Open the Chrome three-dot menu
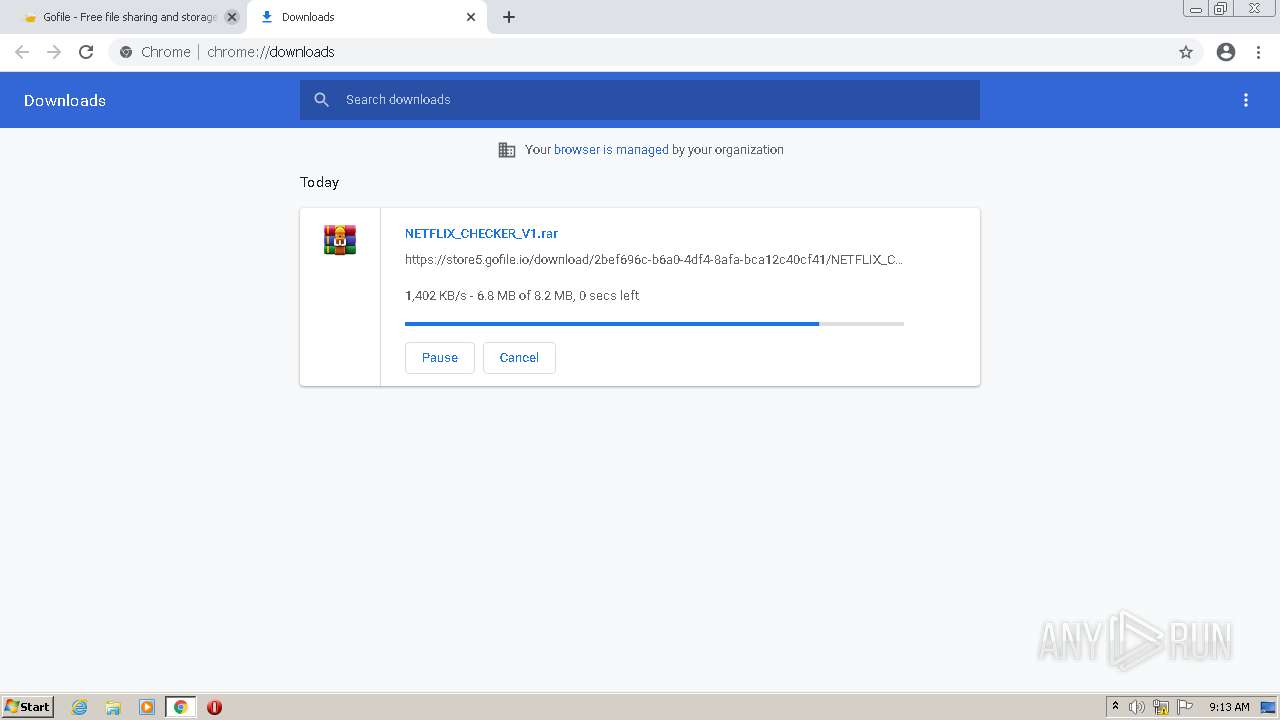The width and height of the screenshot is (1280, 720). 1259,52
